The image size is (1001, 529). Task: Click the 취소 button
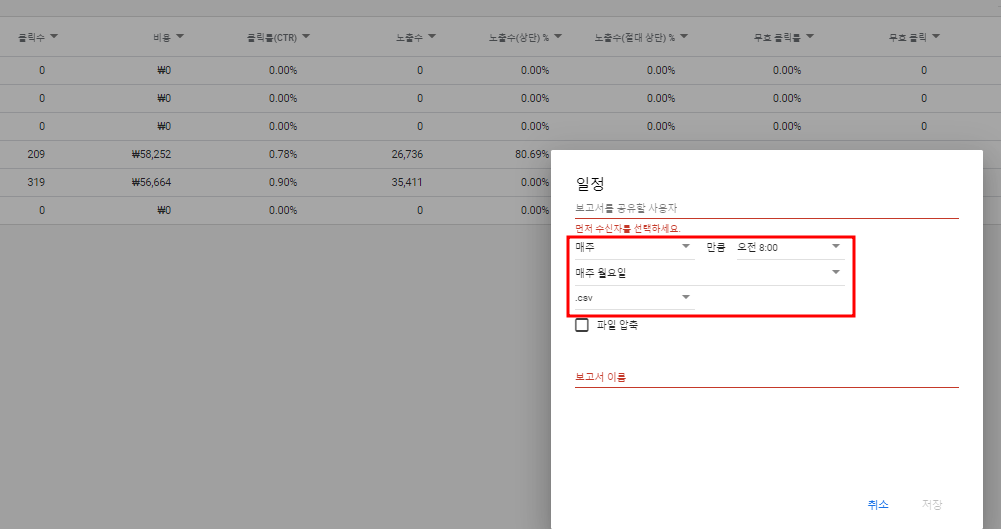click(878, 504)
